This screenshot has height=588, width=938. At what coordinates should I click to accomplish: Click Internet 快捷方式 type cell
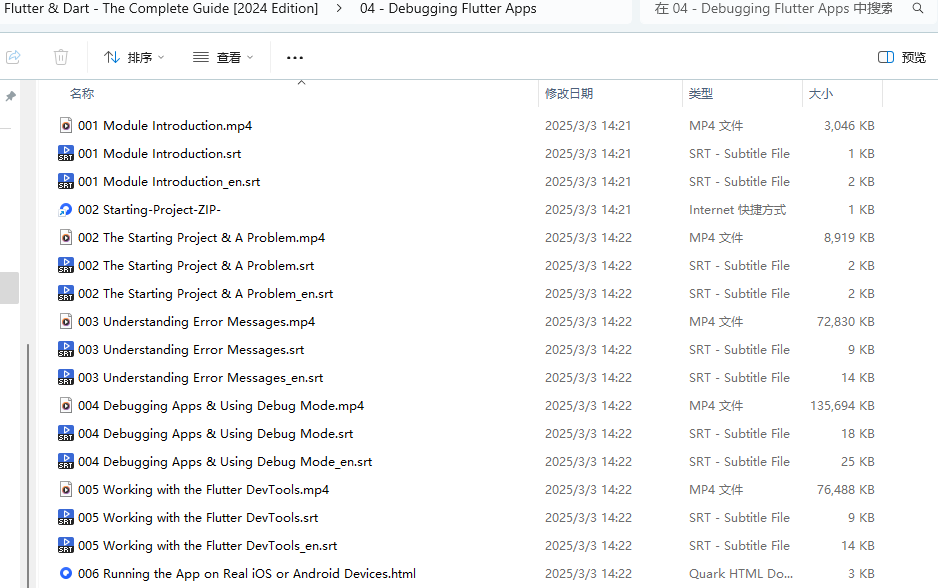(738, 210)
